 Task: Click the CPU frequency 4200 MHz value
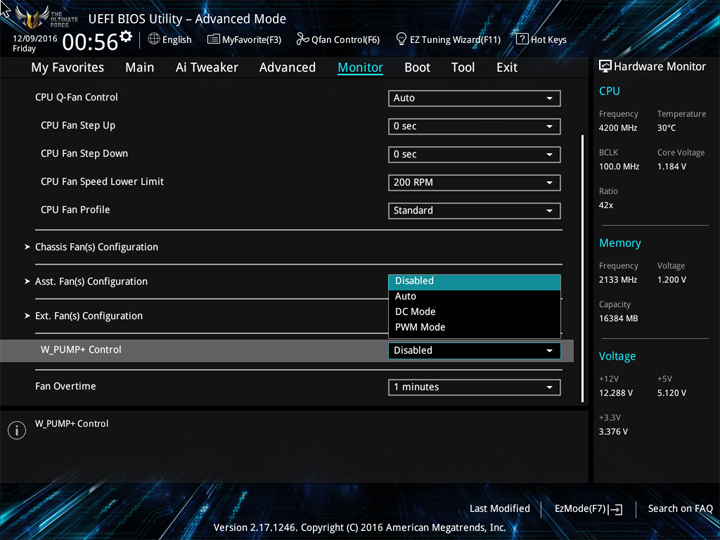pyautogui.click(x=618, y=128)
